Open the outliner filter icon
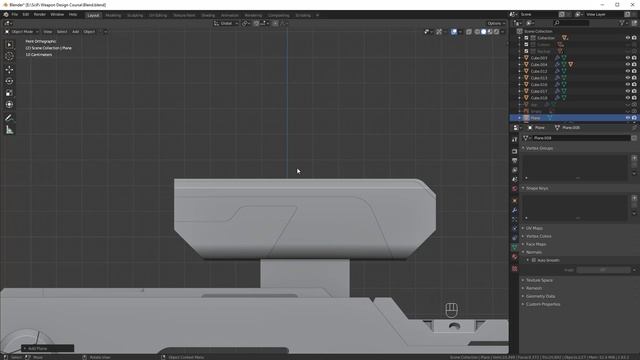640x360 pixels. [623, 23]
